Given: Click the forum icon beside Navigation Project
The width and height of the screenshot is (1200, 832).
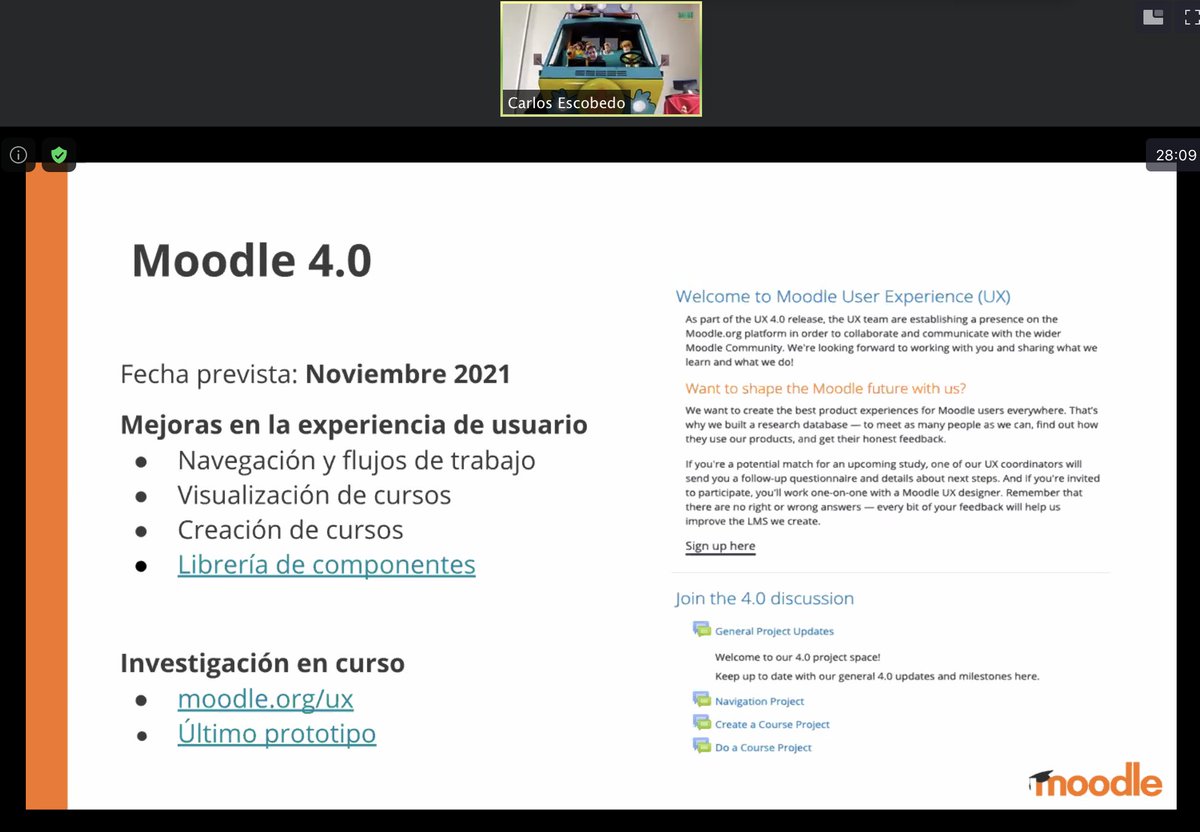Looking at the screenshot, I should (700, 699).
